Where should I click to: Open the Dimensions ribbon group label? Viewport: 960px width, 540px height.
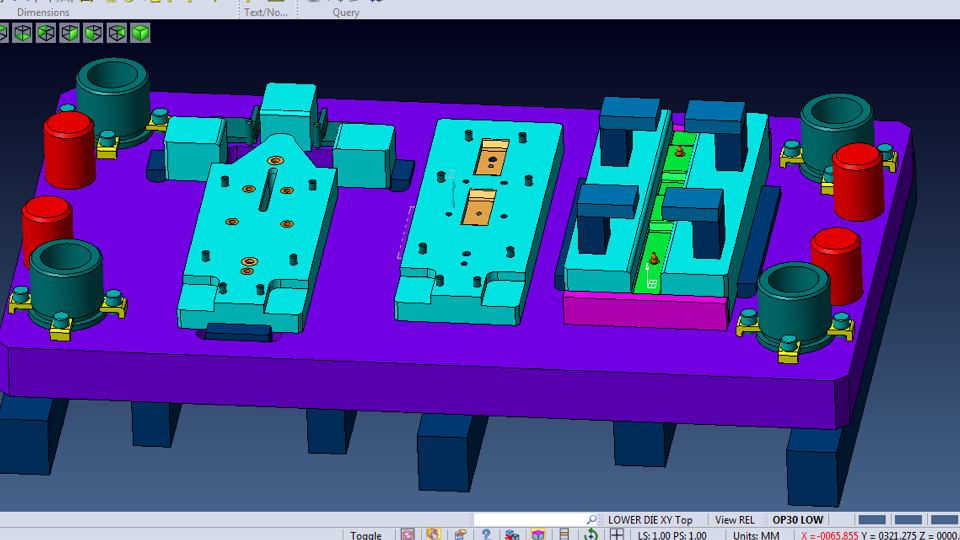[44, 13]
